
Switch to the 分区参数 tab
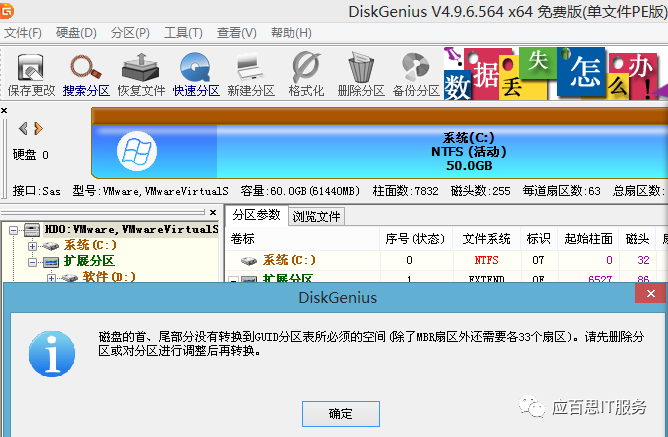[256, 215]
